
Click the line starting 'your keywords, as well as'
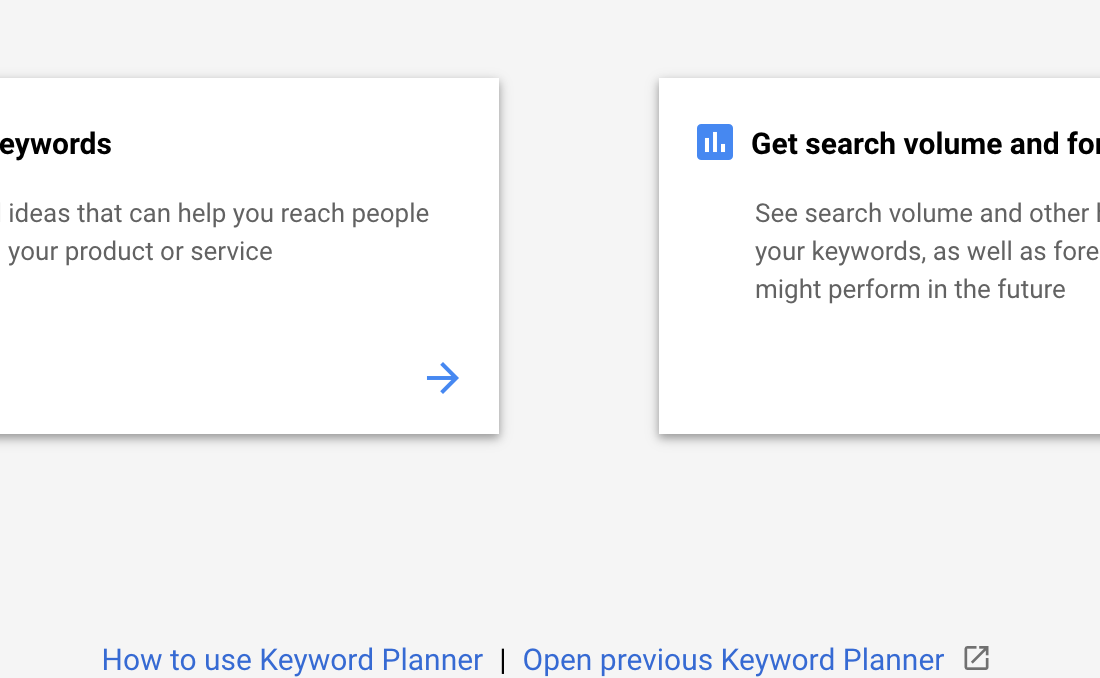(927, 251)
